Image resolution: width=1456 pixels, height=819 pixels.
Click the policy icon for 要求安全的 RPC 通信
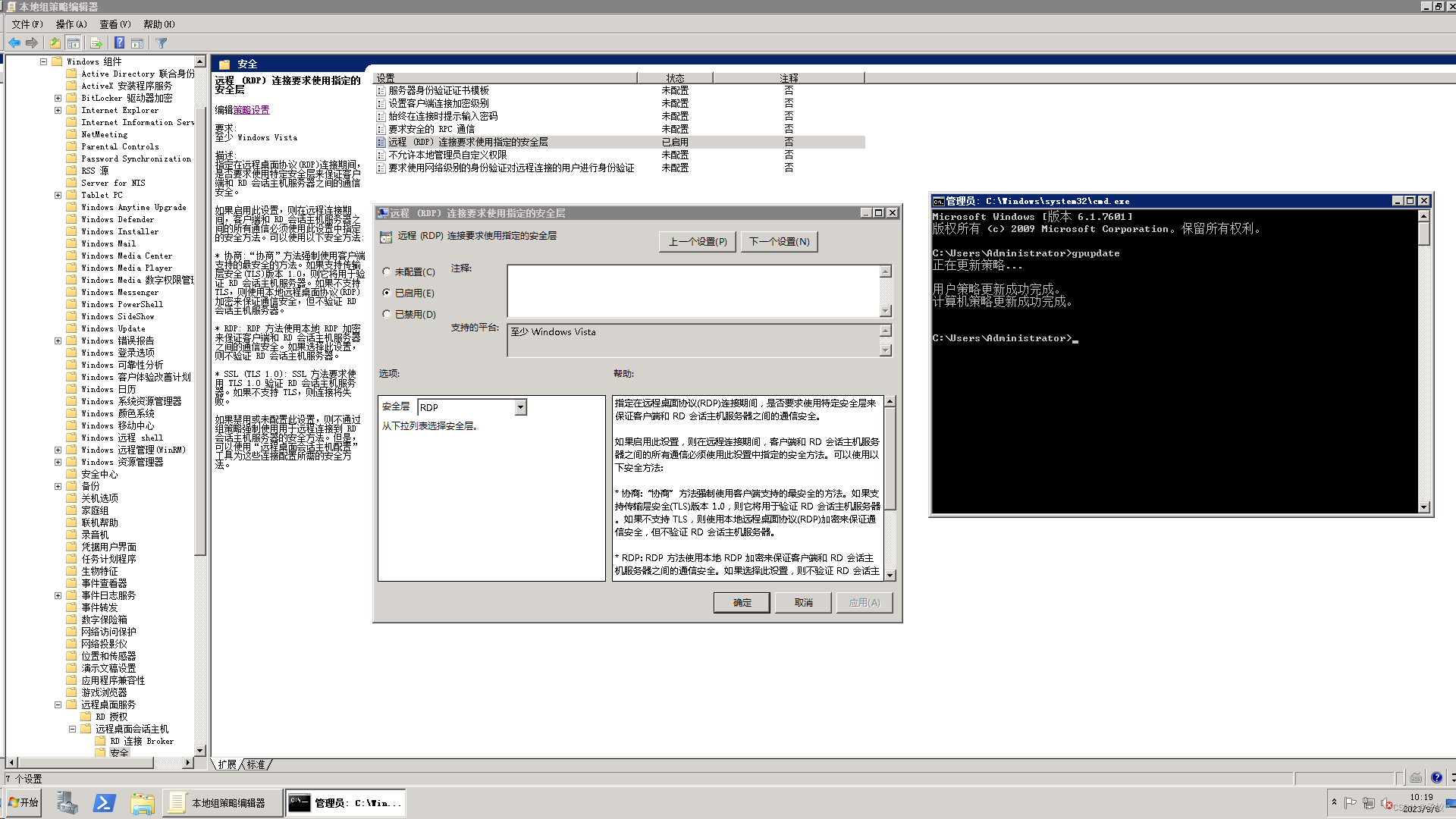click(x=381, y=129)
